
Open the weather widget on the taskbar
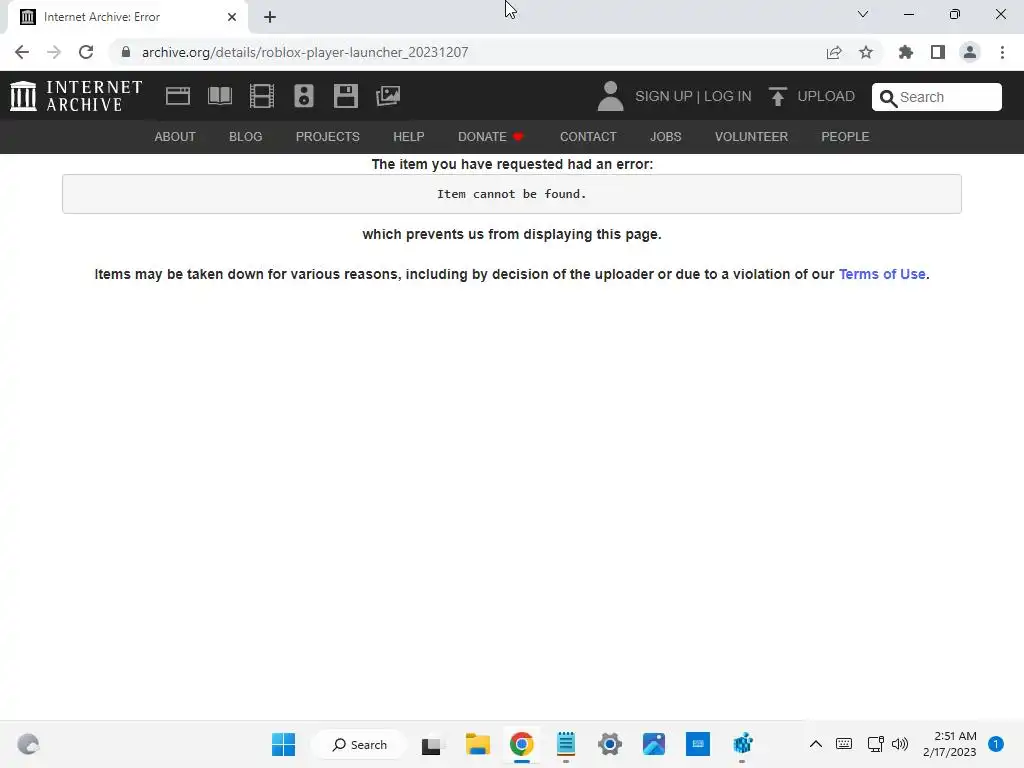tap(28, 744)
